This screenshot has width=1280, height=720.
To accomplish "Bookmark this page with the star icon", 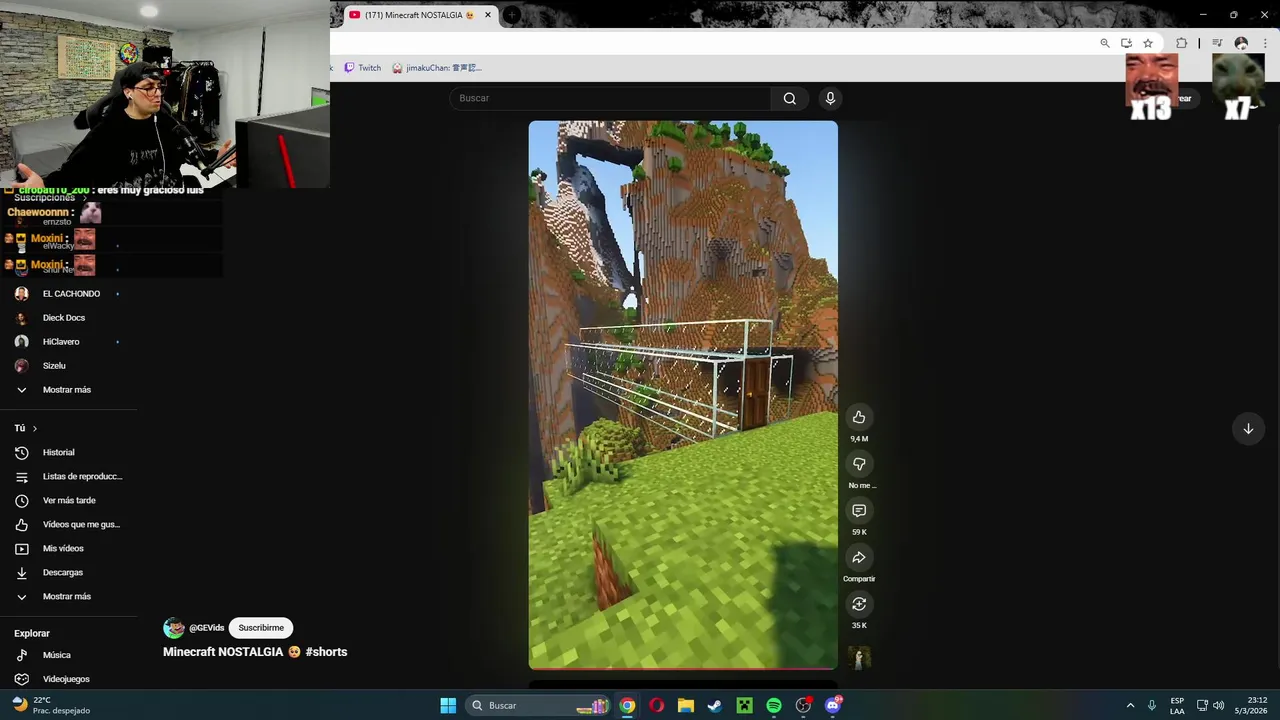I will pos(1148,43).
